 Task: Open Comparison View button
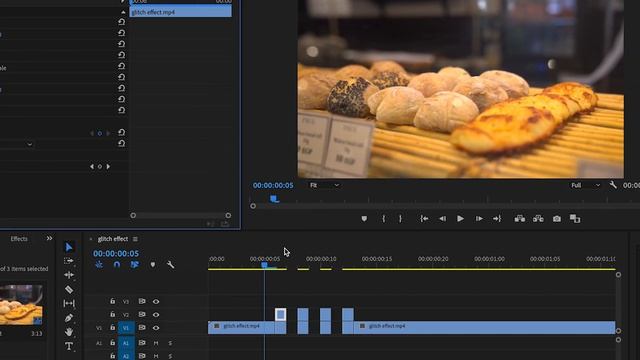(575, 219)
